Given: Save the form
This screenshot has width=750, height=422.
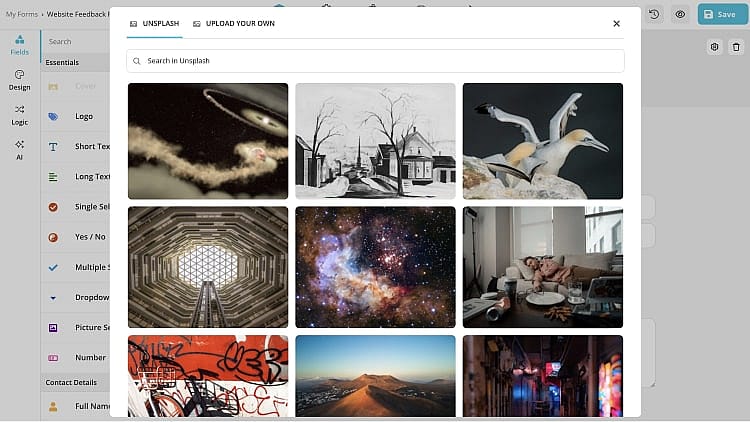Looking at the screenshot, I should click(x=721, y=14).
